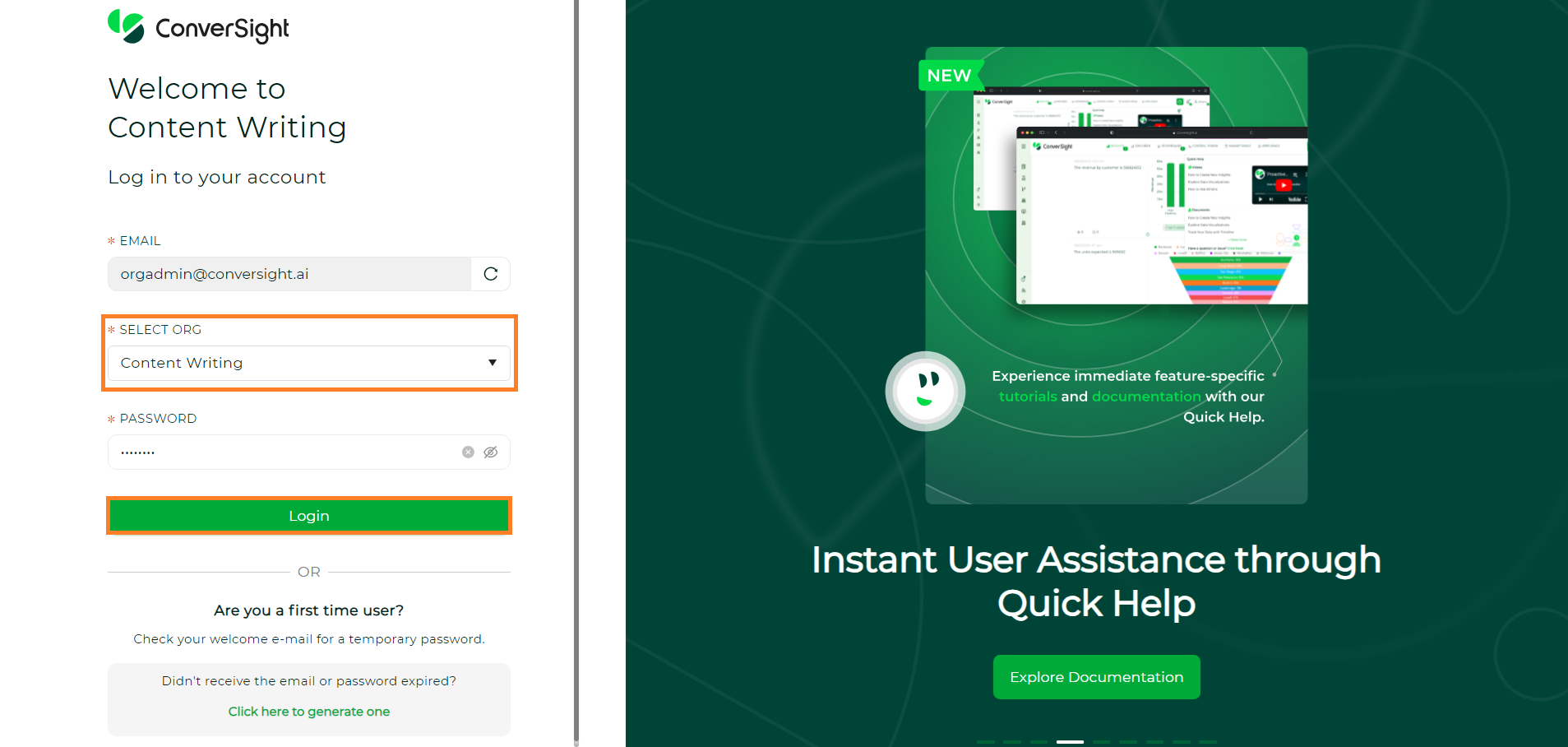Click the ConverSight logo
This screenshot has height=747, width=1568.
tap(198, 26)
